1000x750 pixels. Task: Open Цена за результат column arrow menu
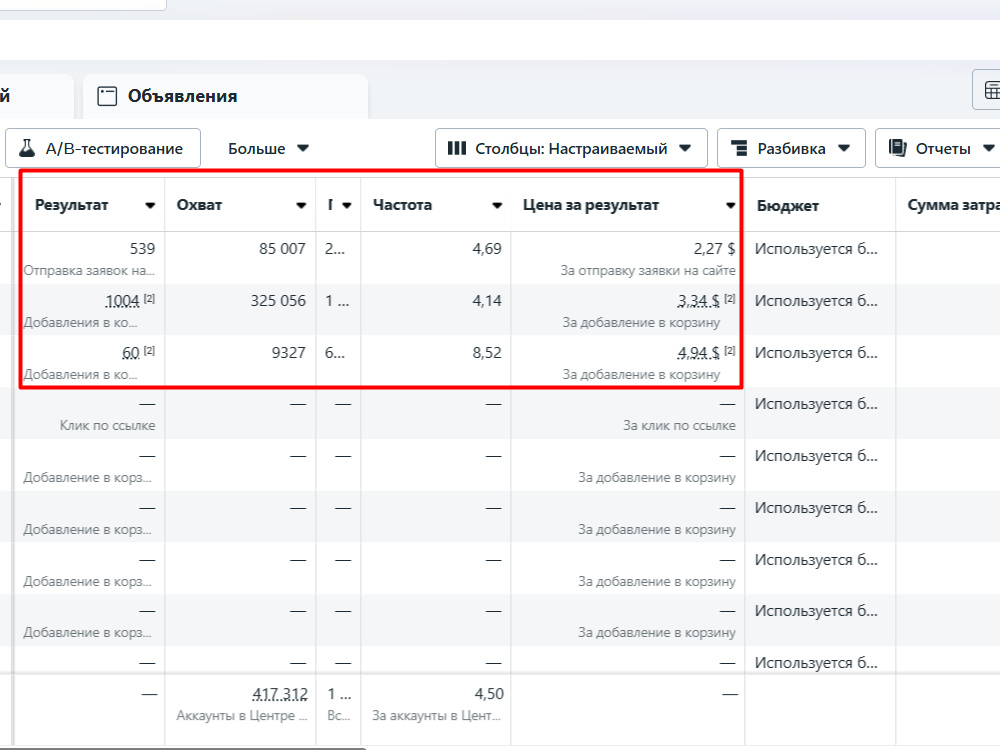point(730,205)
